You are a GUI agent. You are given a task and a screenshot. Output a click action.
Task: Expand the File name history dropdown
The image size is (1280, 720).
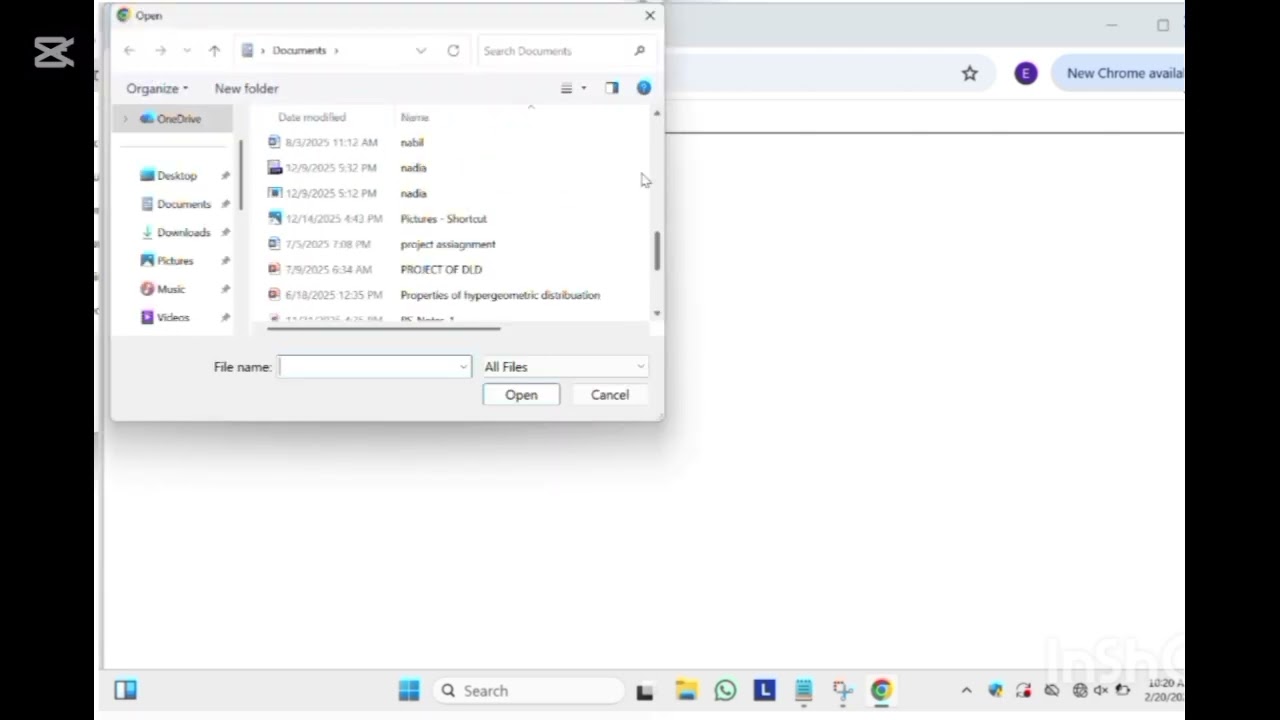tap(463, 367)
